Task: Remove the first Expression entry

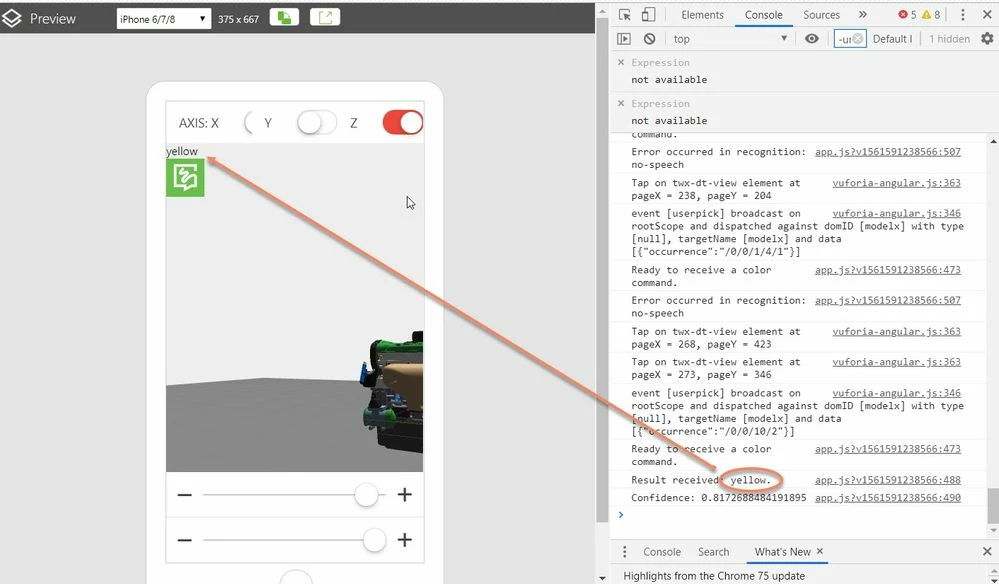Action: [x=621, y=62]
